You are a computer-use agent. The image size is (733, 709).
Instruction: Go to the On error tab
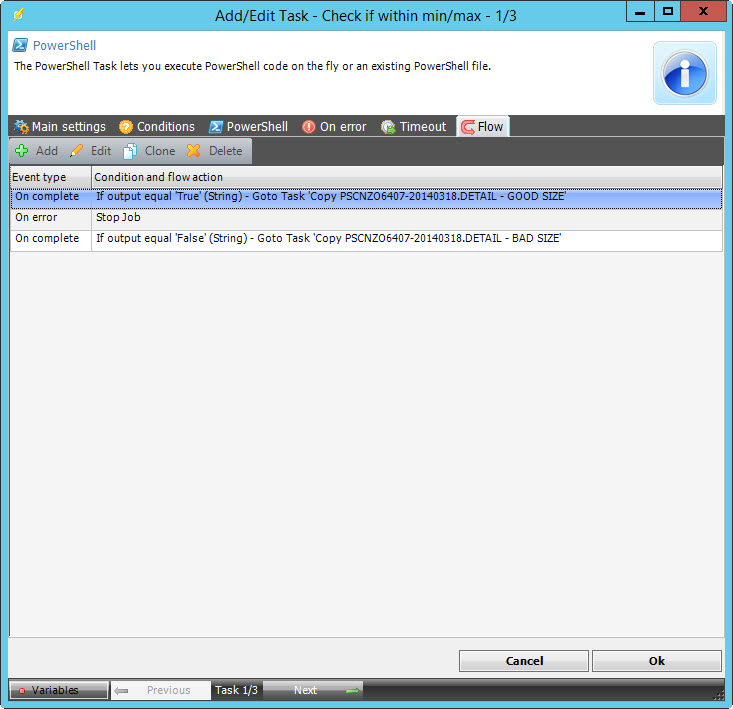[x=334, y=127]
